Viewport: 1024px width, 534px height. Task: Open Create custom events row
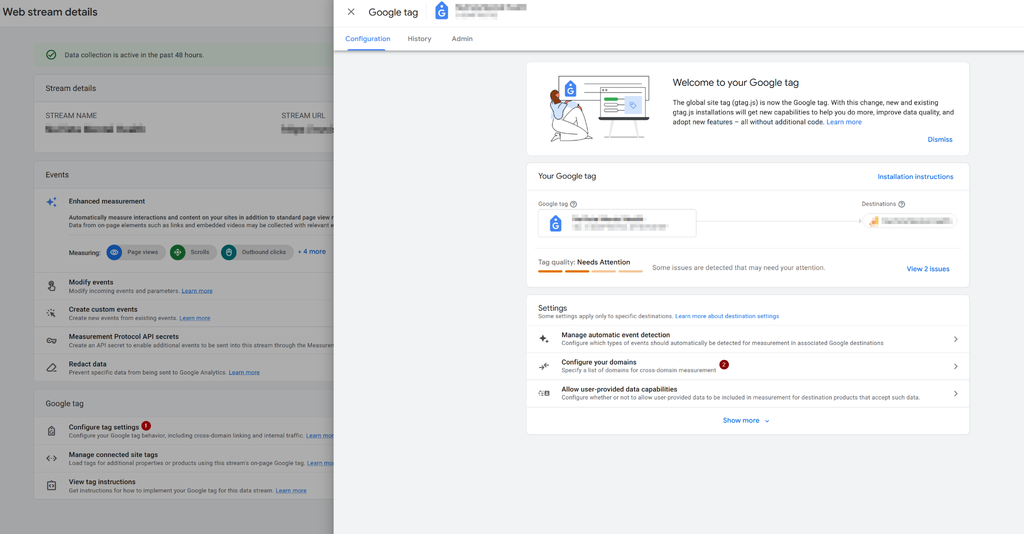click(184, 313)
